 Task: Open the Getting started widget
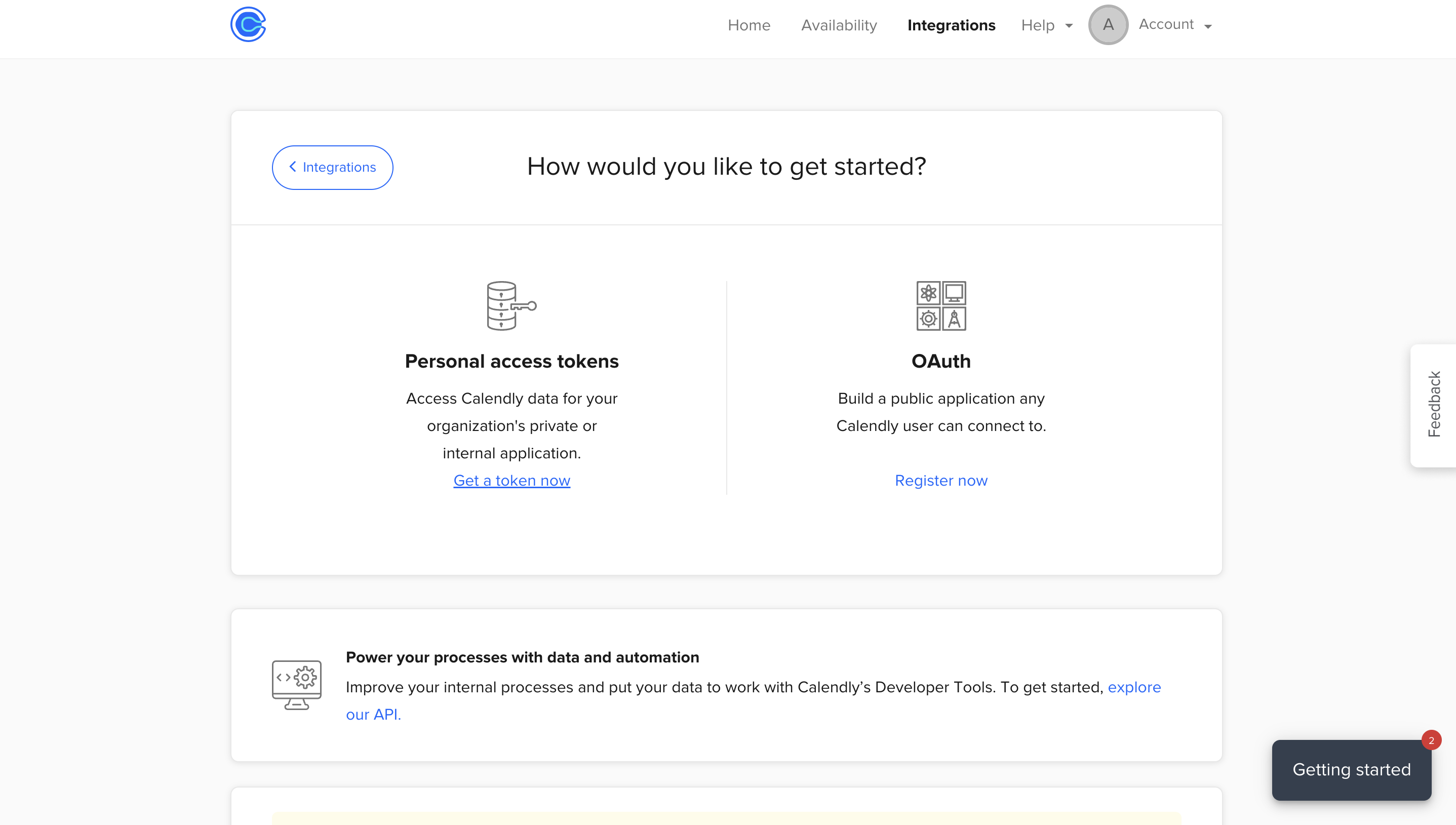(x=1351, y=769)
